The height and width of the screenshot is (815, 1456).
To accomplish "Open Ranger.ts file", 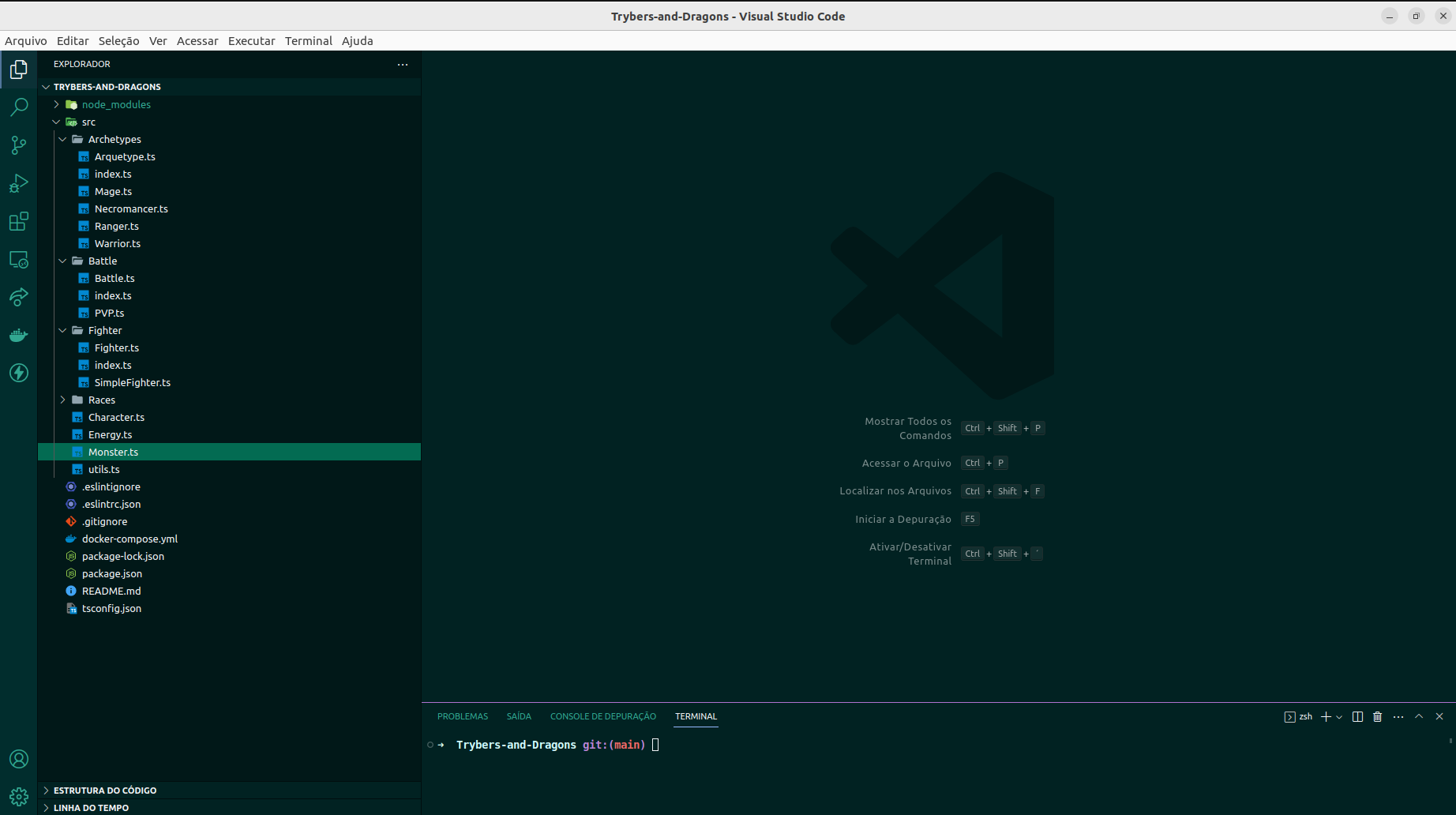I will coord(229,226).
